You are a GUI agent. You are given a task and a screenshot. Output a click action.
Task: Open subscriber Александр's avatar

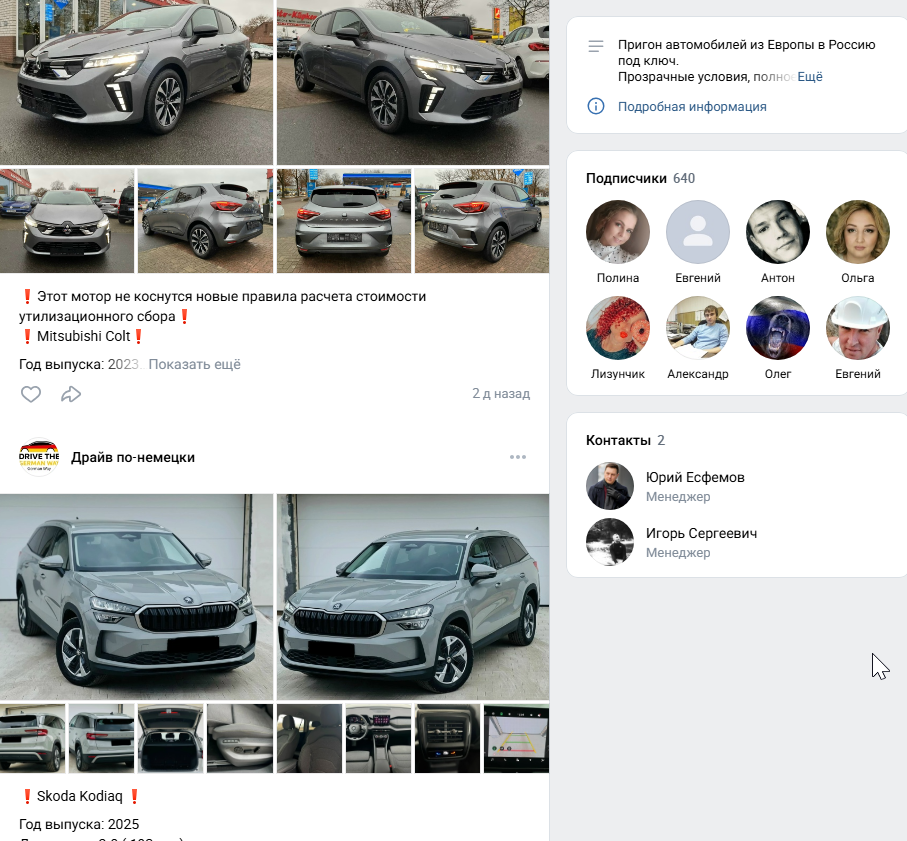click(x=698, y=328)
